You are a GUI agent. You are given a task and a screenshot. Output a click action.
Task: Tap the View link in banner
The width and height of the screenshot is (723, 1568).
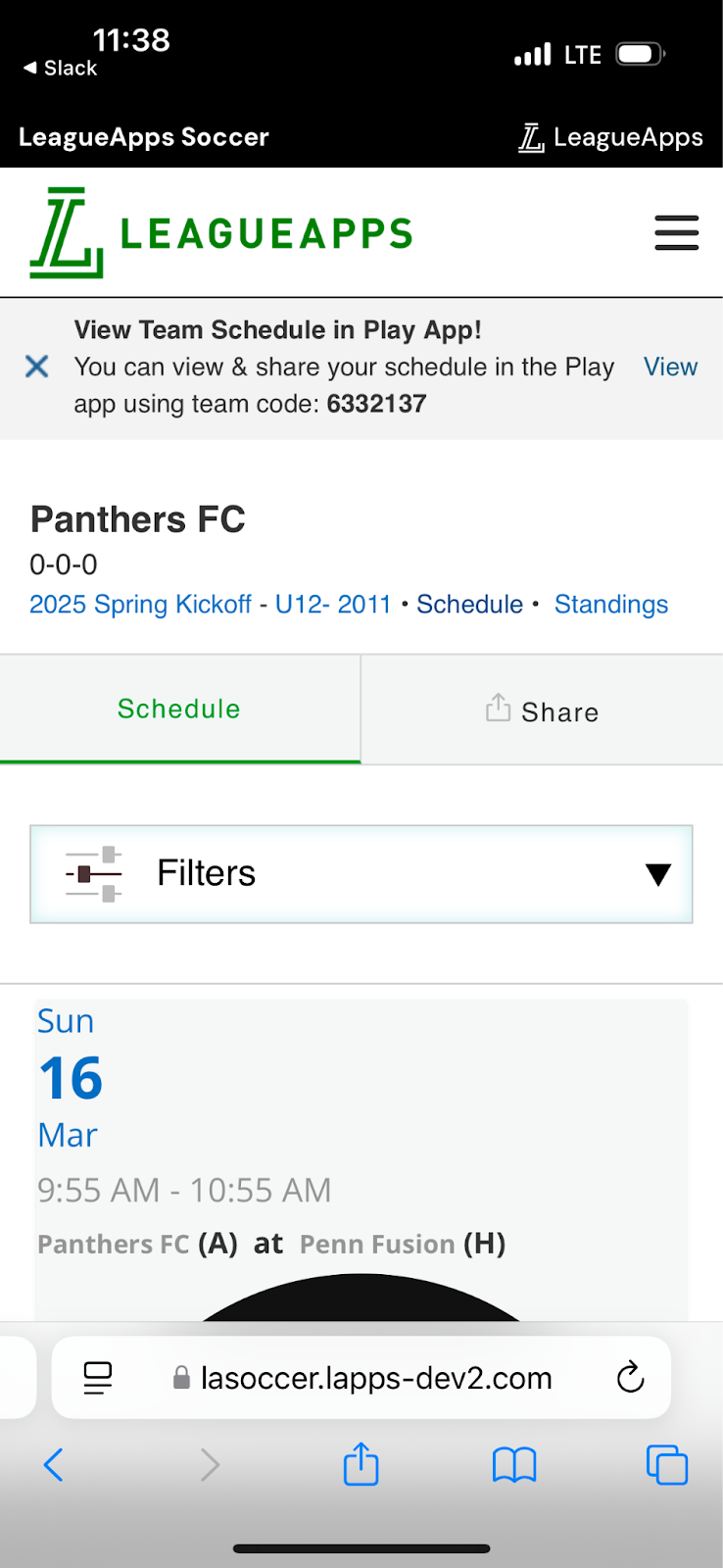(x=671, y=367)
